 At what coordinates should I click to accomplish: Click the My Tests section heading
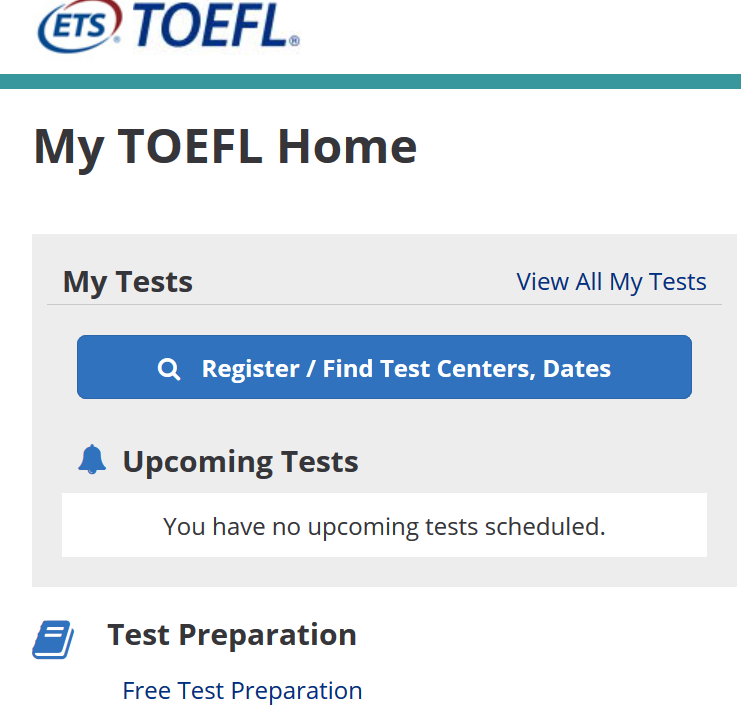(128, 282)
